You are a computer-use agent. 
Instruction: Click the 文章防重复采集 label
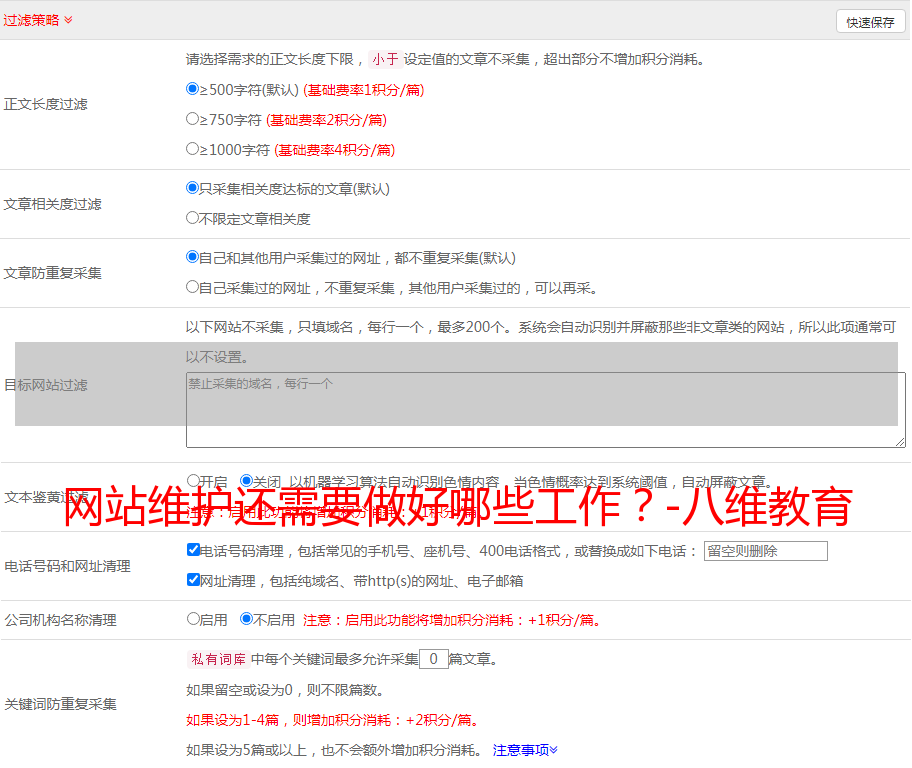click(x=53, y=273)
